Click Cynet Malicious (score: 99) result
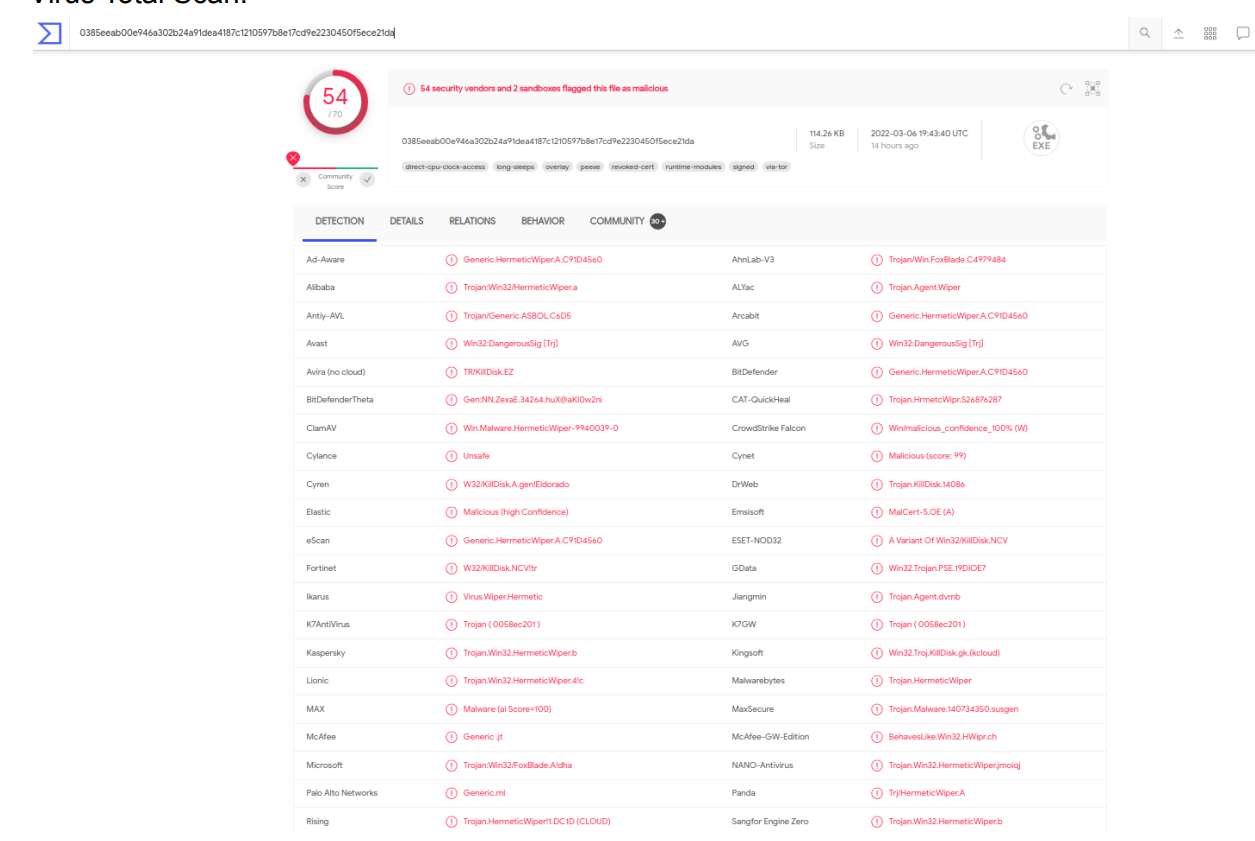 927,456
